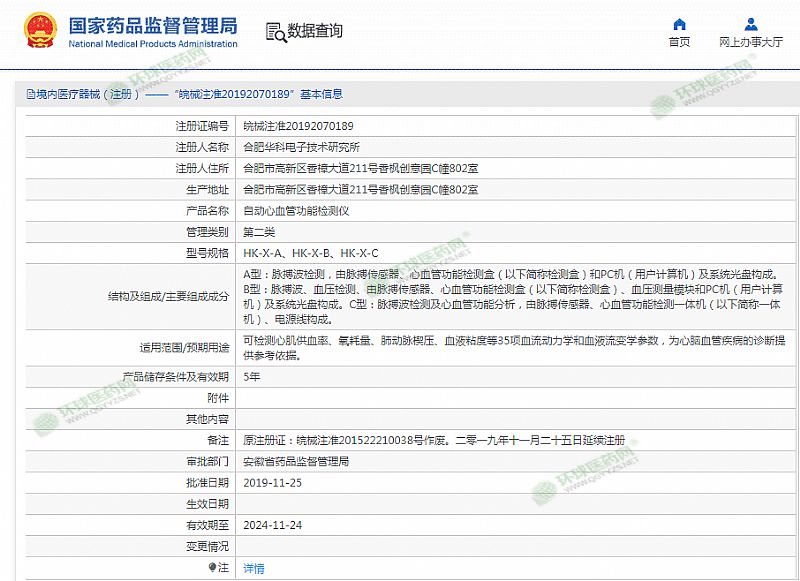Click approving authority 安徽省药品监督管理局
The image size is (800, 581).
296,462
